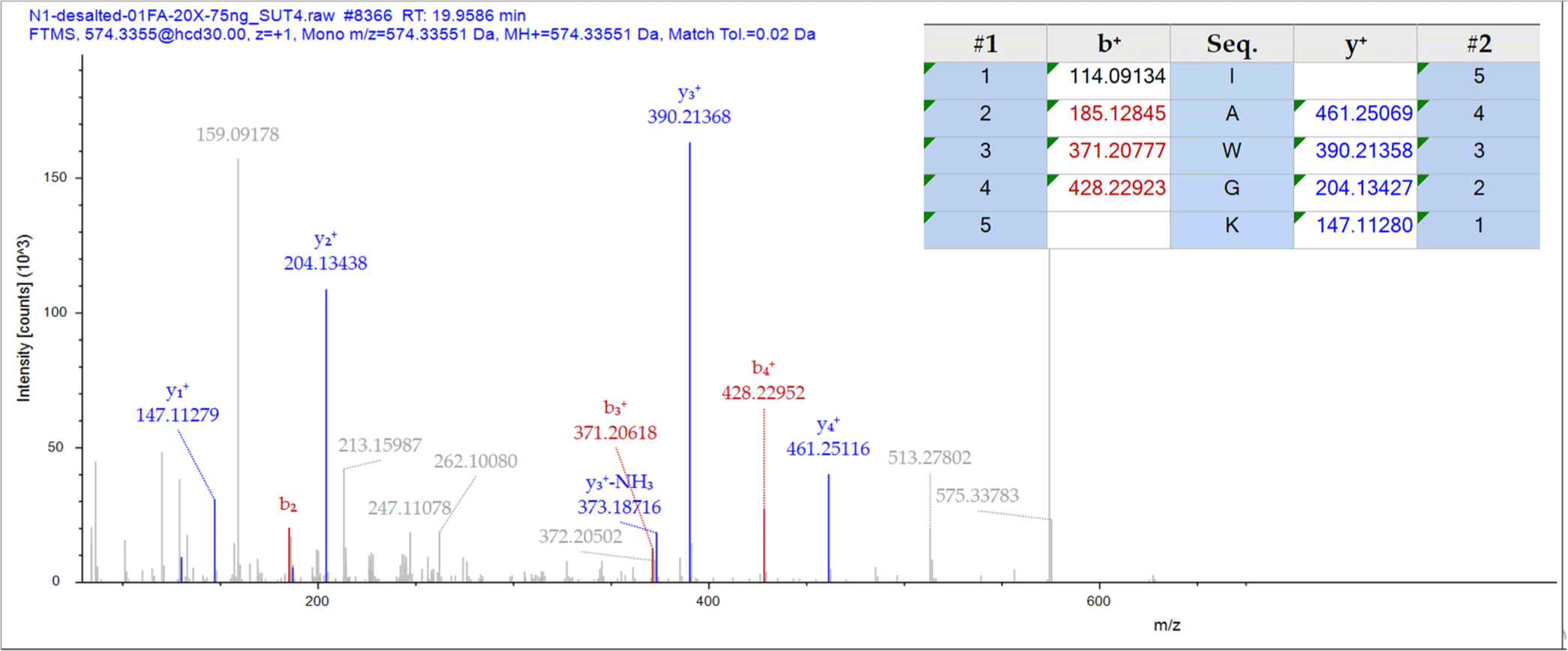Select the y+ column header
This screenshot has width=1568, height=651.
click(x=1355, y=43)
